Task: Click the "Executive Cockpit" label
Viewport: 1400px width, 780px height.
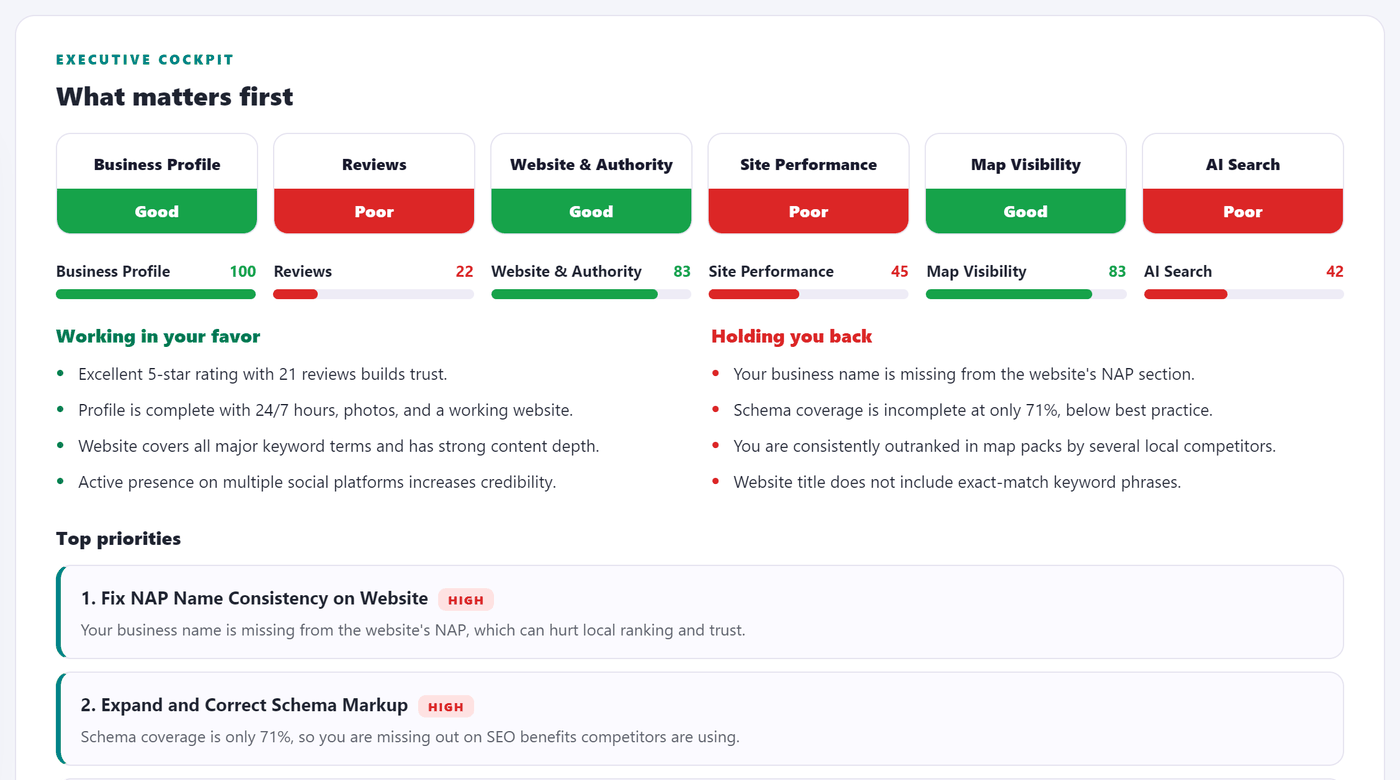Action: (x=145, y=60)
